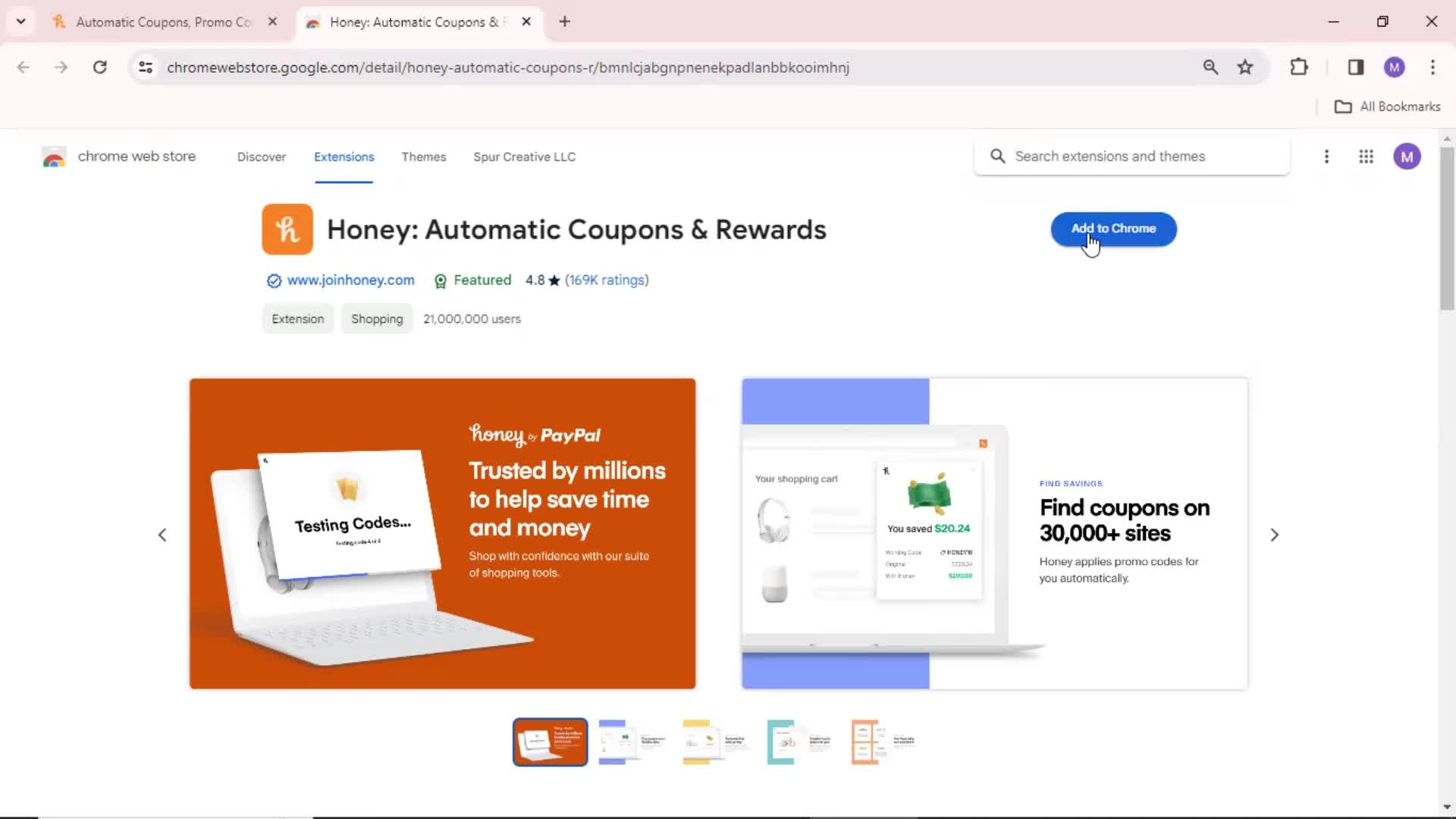
Task: Open the Trusted by millions screenshot
Action: coord(442,534)
